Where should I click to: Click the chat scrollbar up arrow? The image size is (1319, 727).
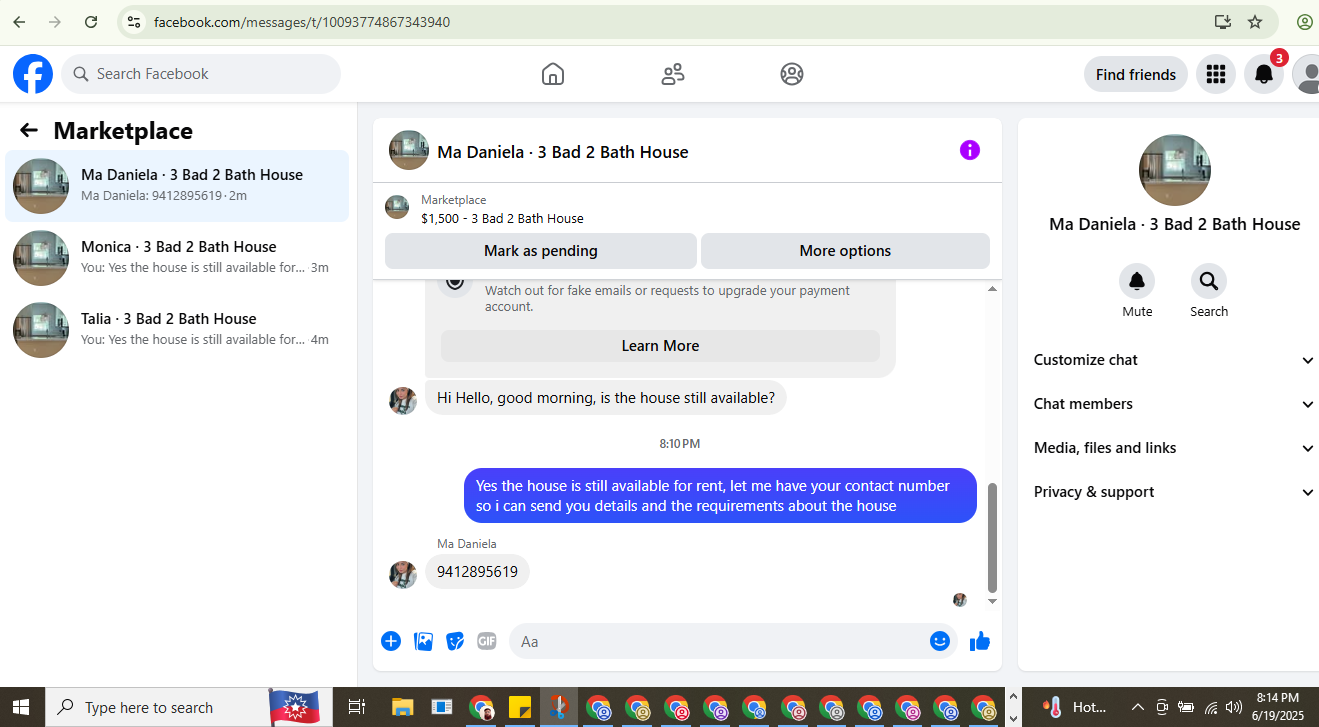point(992,289)
